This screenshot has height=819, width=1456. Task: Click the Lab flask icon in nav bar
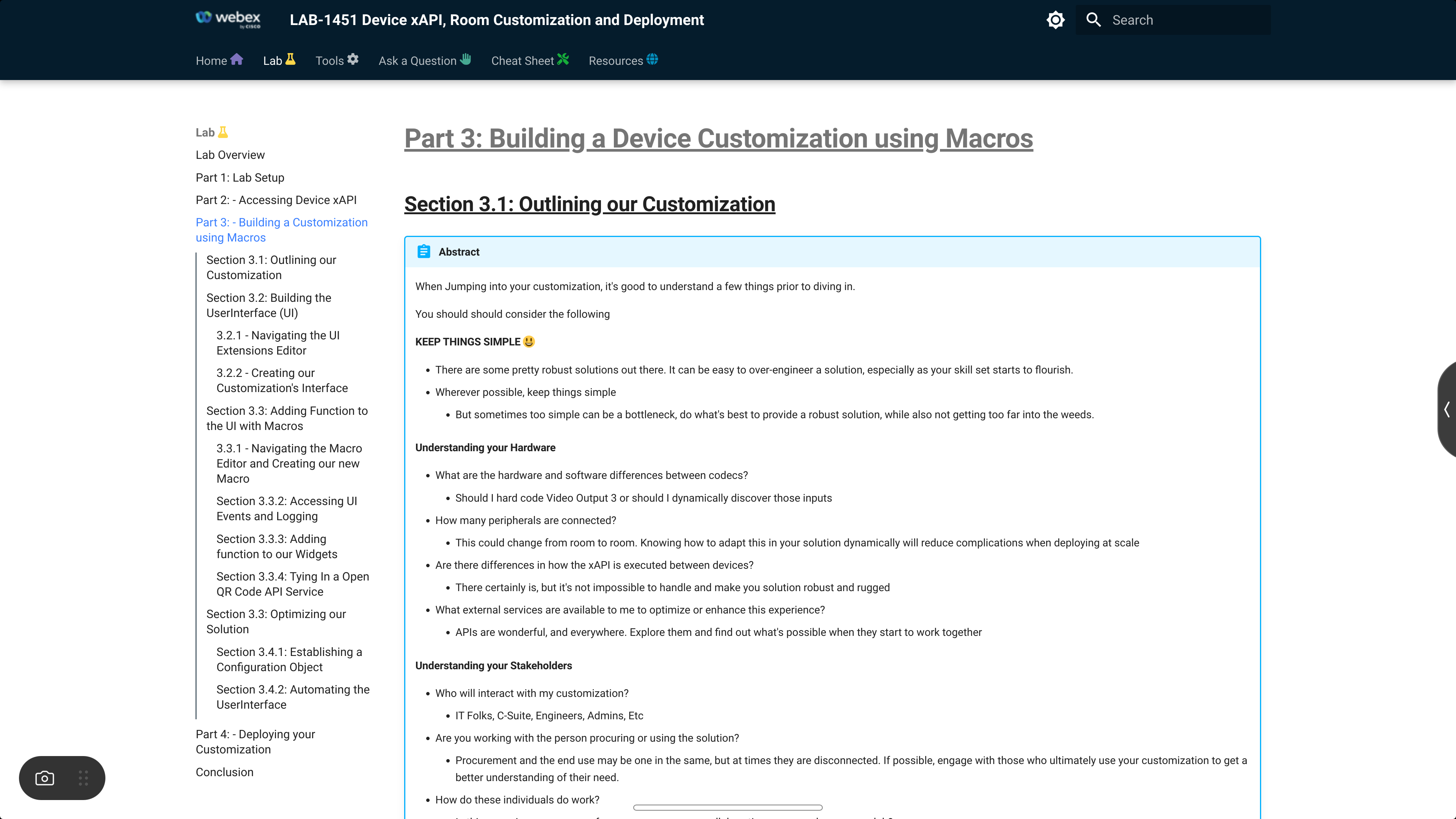point(290,60)
